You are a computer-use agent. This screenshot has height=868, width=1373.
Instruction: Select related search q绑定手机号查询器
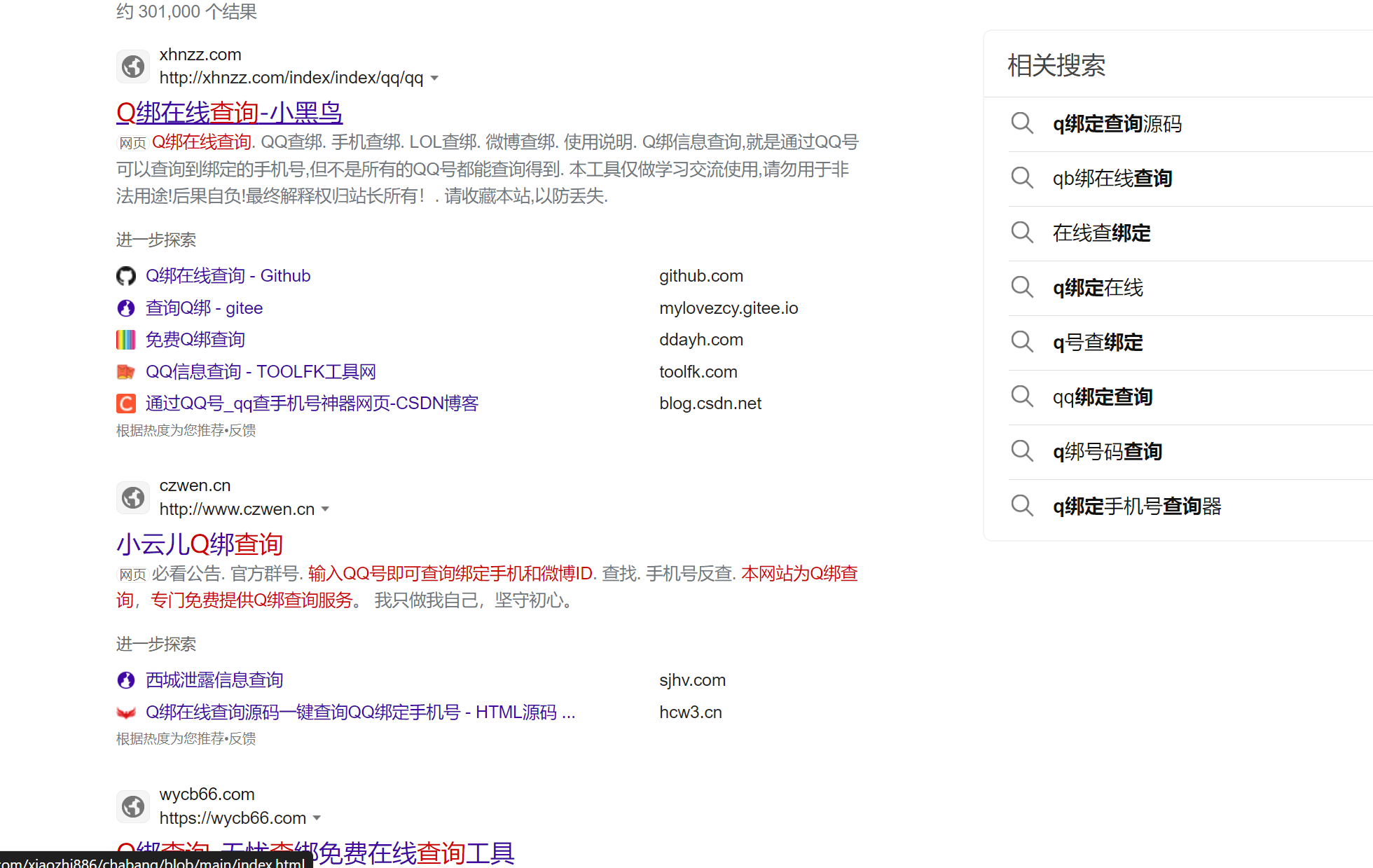[x=1137, y=507]
